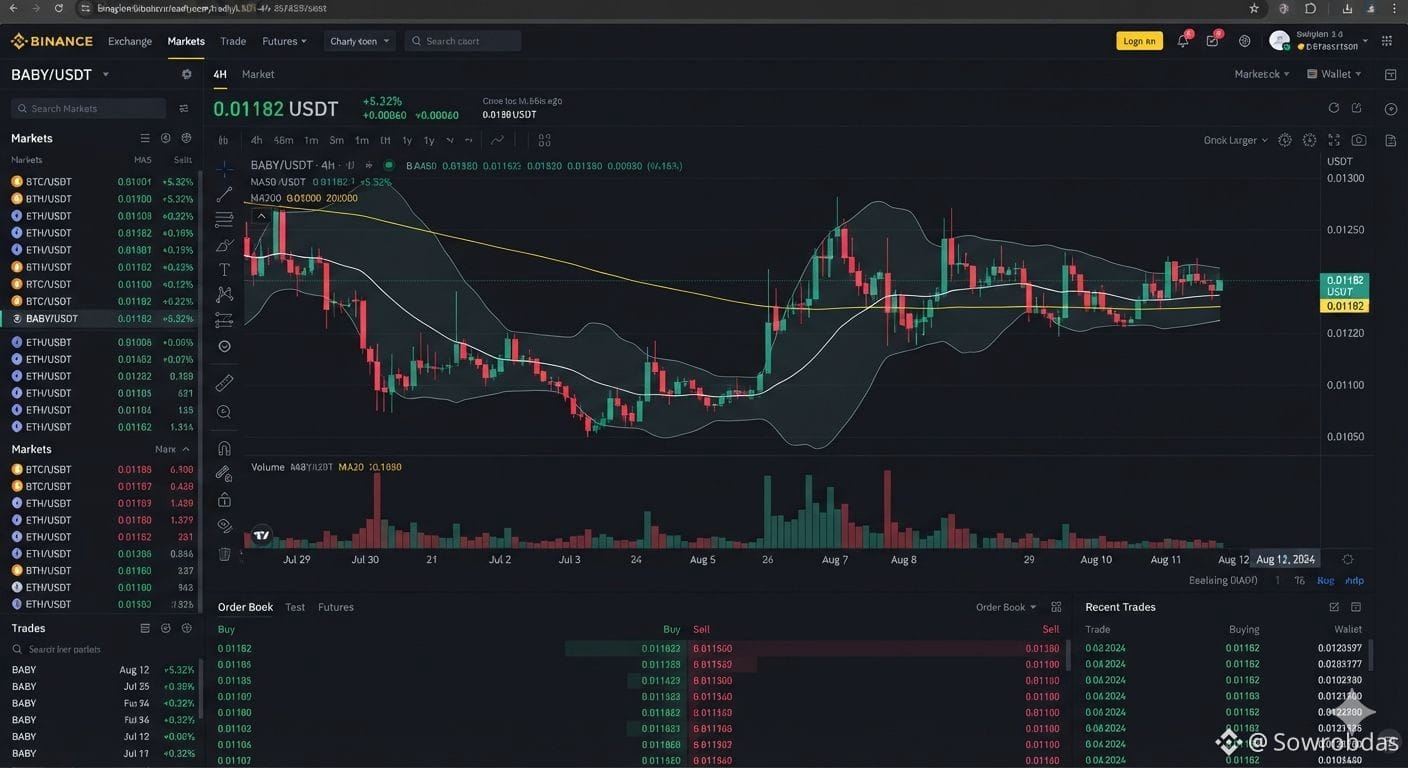Refresh the price data icon
1408x768 pixels.
pos(1333,108)
